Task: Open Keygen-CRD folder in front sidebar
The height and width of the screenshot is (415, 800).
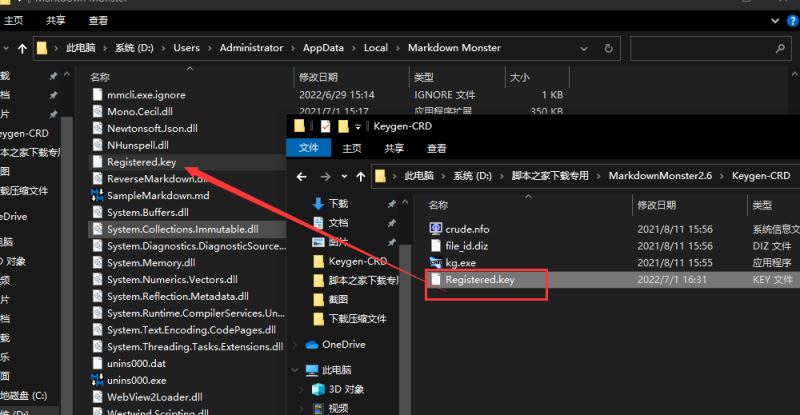Action: coord(357,261)
